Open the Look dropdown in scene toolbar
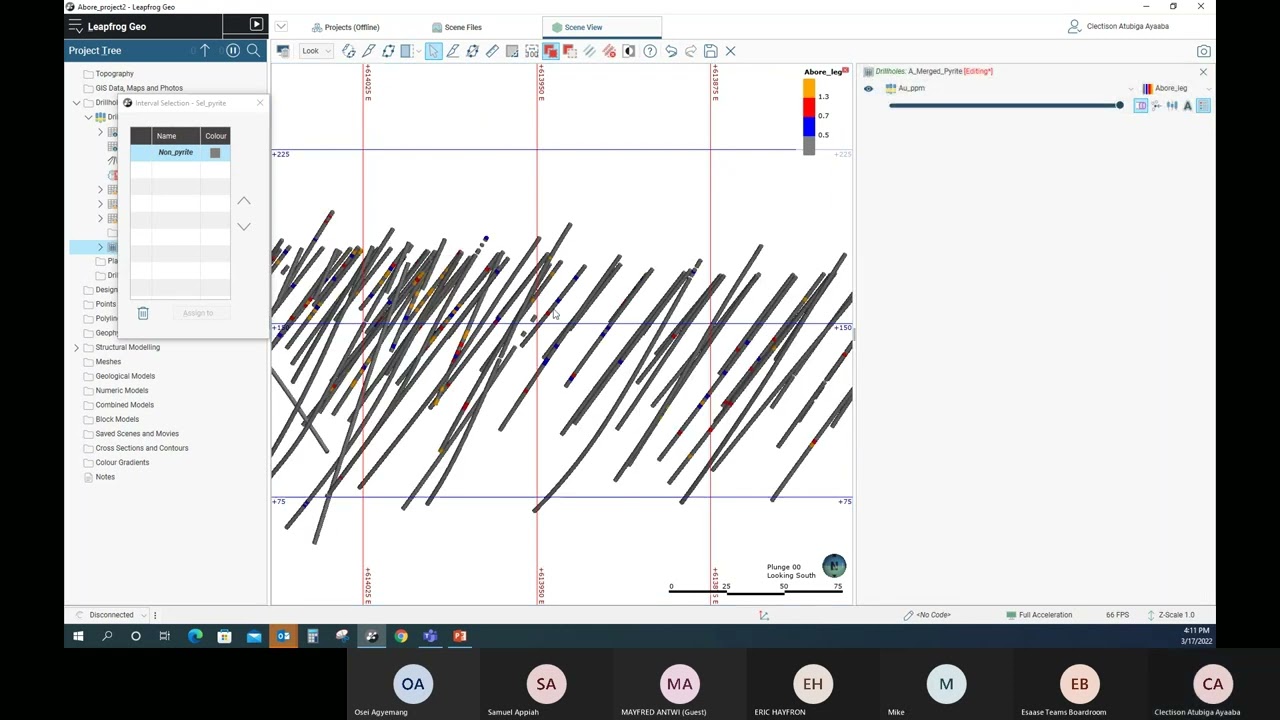Screen dimensions: 1280x720 click(318, 51)
